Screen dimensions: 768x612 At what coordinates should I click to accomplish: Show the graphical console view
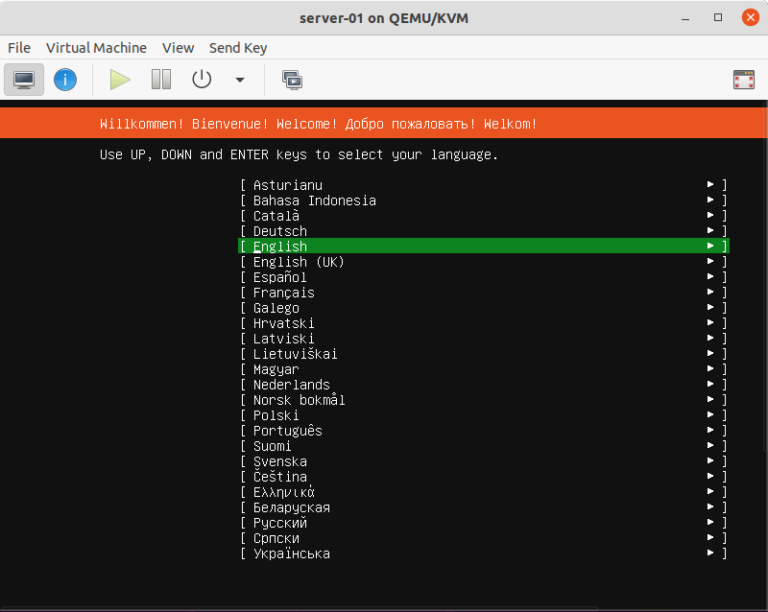(24, 79)
